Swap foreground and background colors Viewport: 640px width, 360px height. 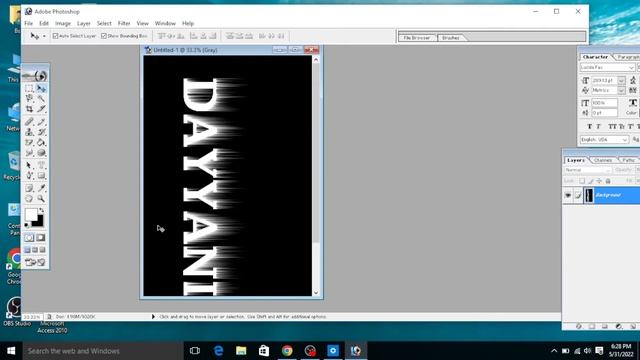[42, 210]
